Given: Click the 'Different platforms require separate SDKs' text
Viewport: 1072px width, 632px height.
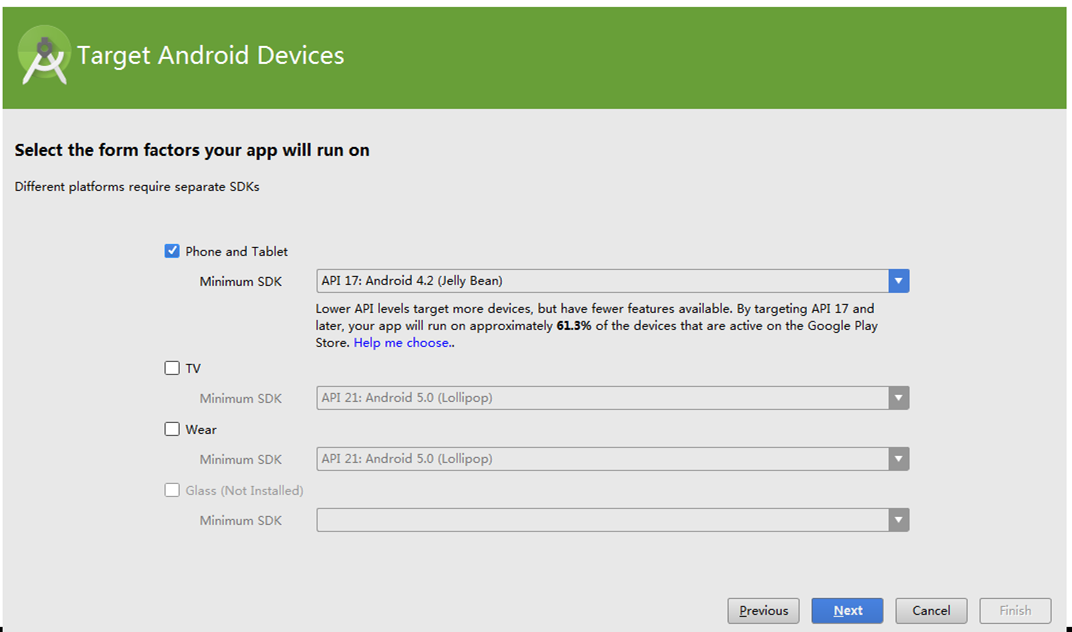Looking at the screenshot, I should [137, 187].
